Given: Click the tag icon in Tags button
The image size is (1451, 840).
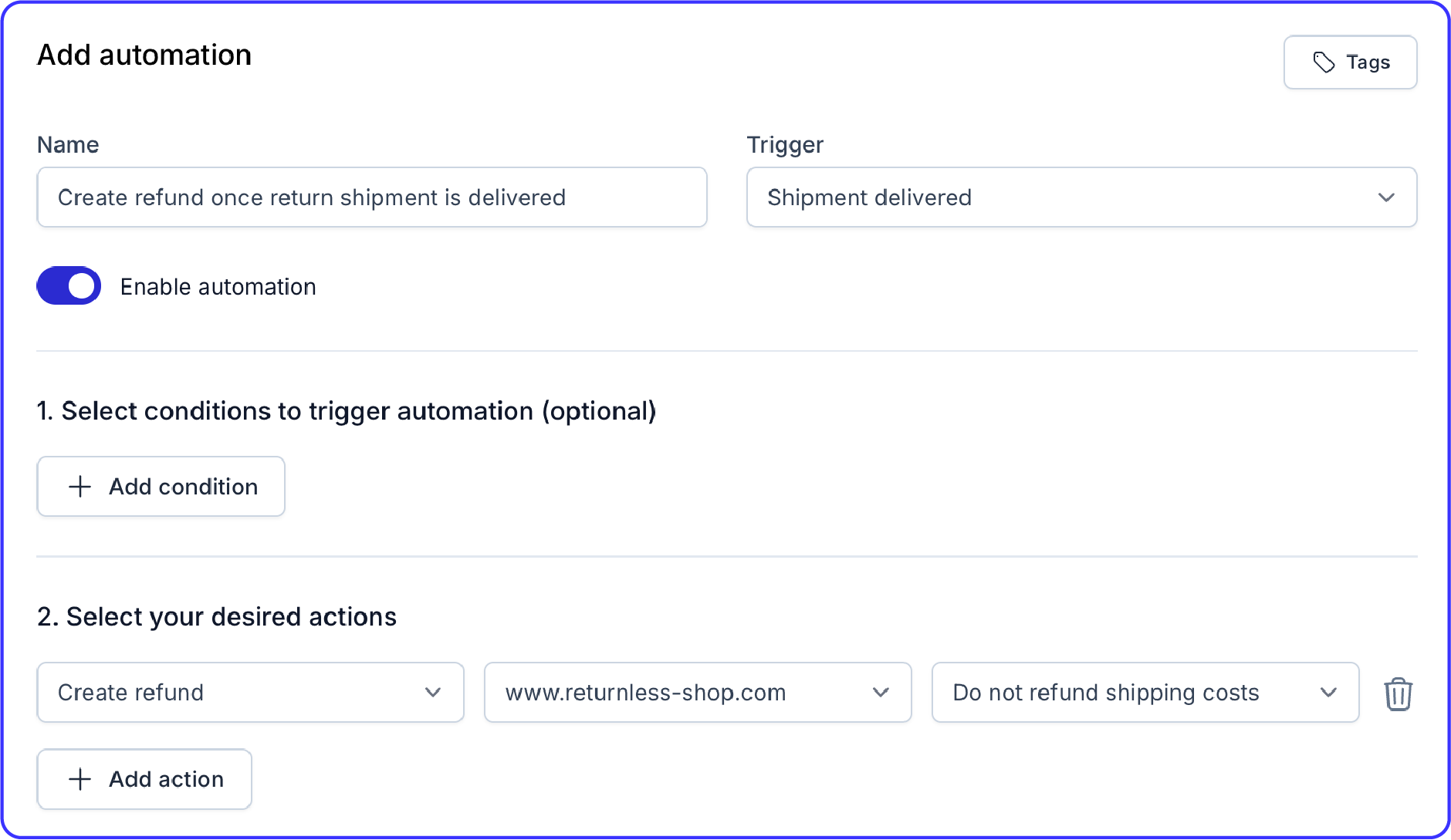Looking at the screenshot, I should pyautogui.click(x=1324, y=62).
